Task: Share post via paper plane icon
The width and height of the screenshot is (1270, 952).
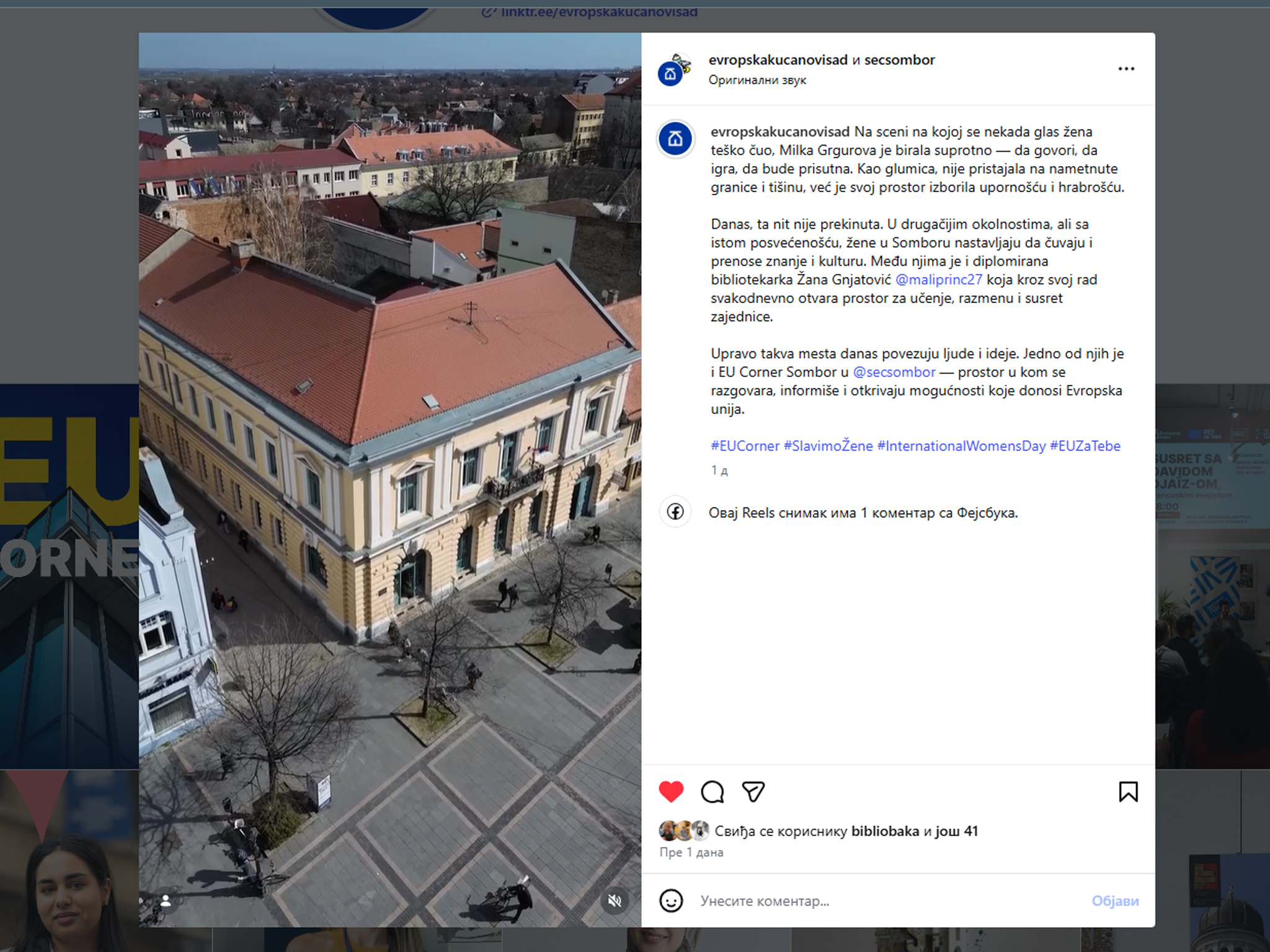Action: pyautogui.click(x=753, y=791)
